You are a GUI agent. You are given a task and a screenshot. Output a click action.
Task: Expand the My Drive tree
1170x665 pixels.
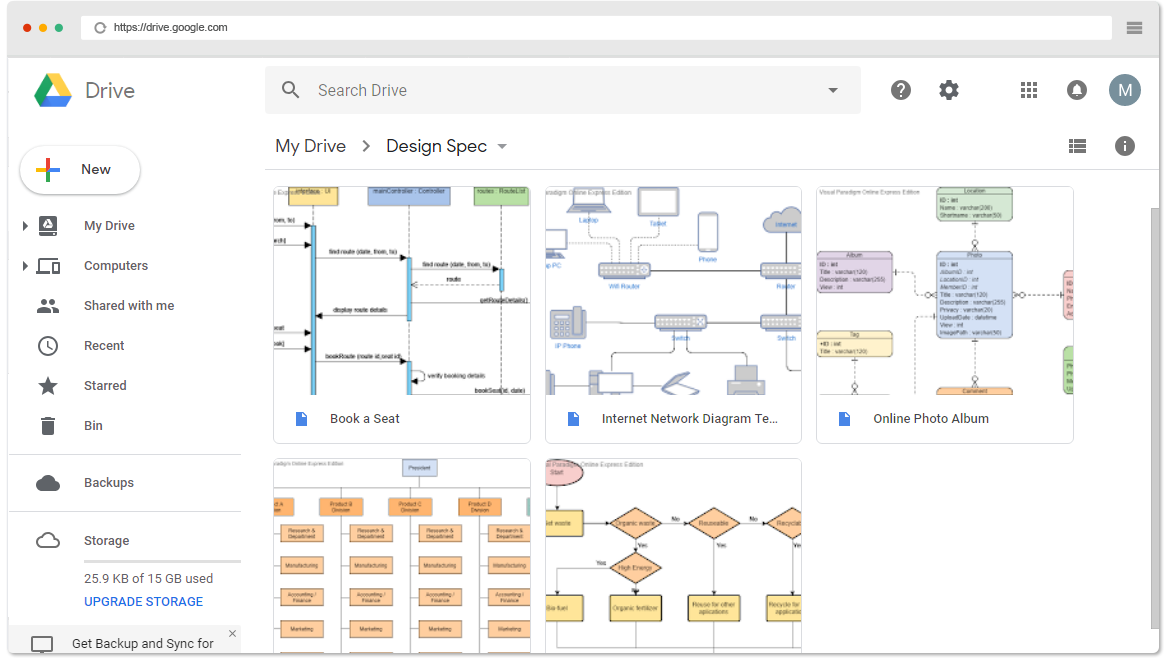click(25, 225)
